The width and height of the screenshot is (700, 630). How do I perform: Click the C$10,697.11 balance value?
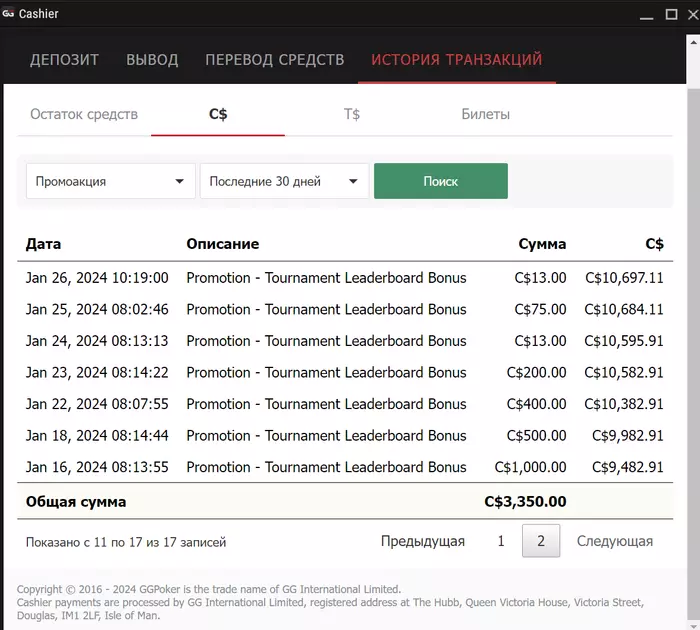coord(624,278)
